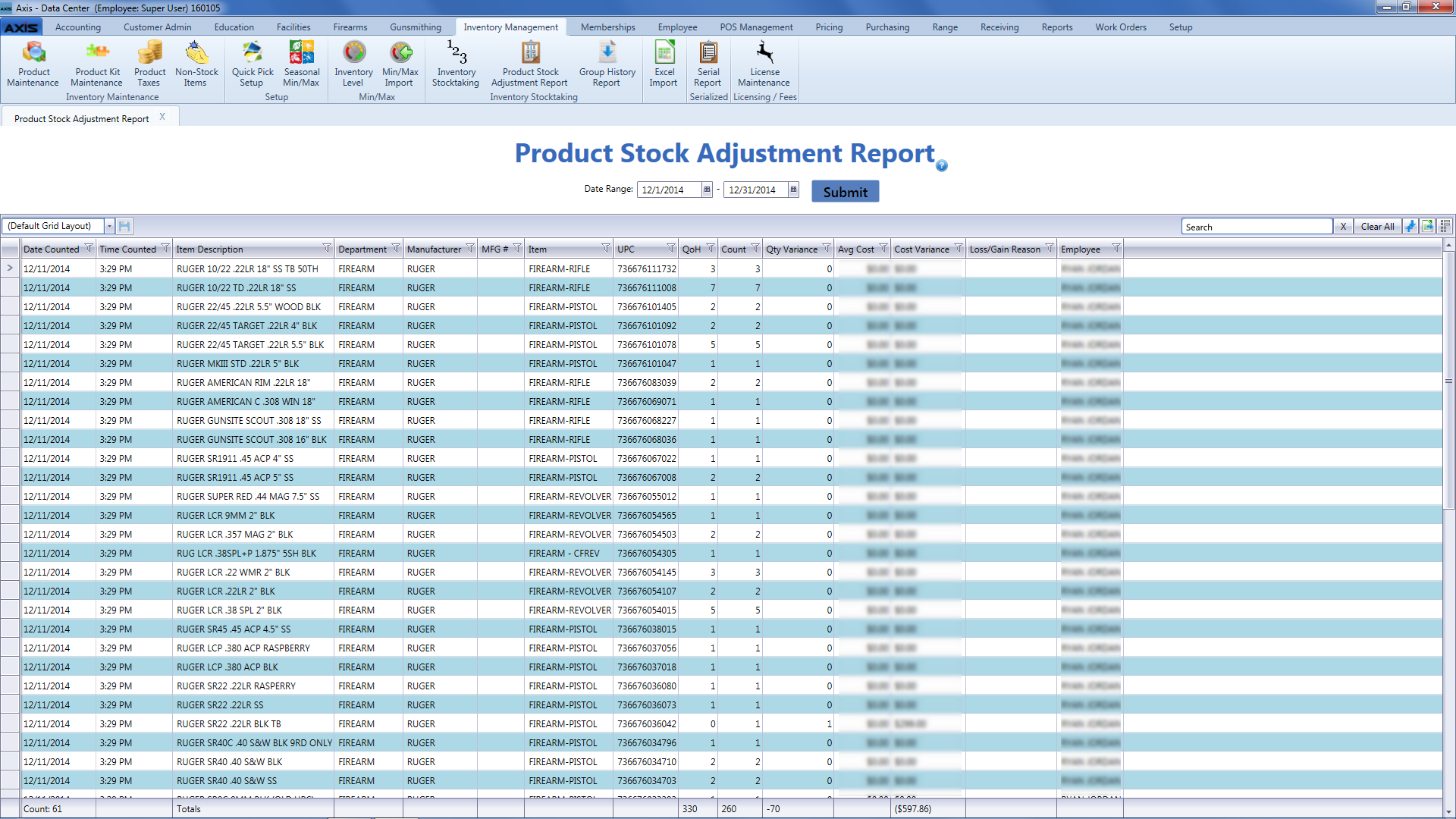Image resolution: width=1456 pixels, height=819 pixels.
Task: Sort by the QoH column header
Action: tap(692, 249)
